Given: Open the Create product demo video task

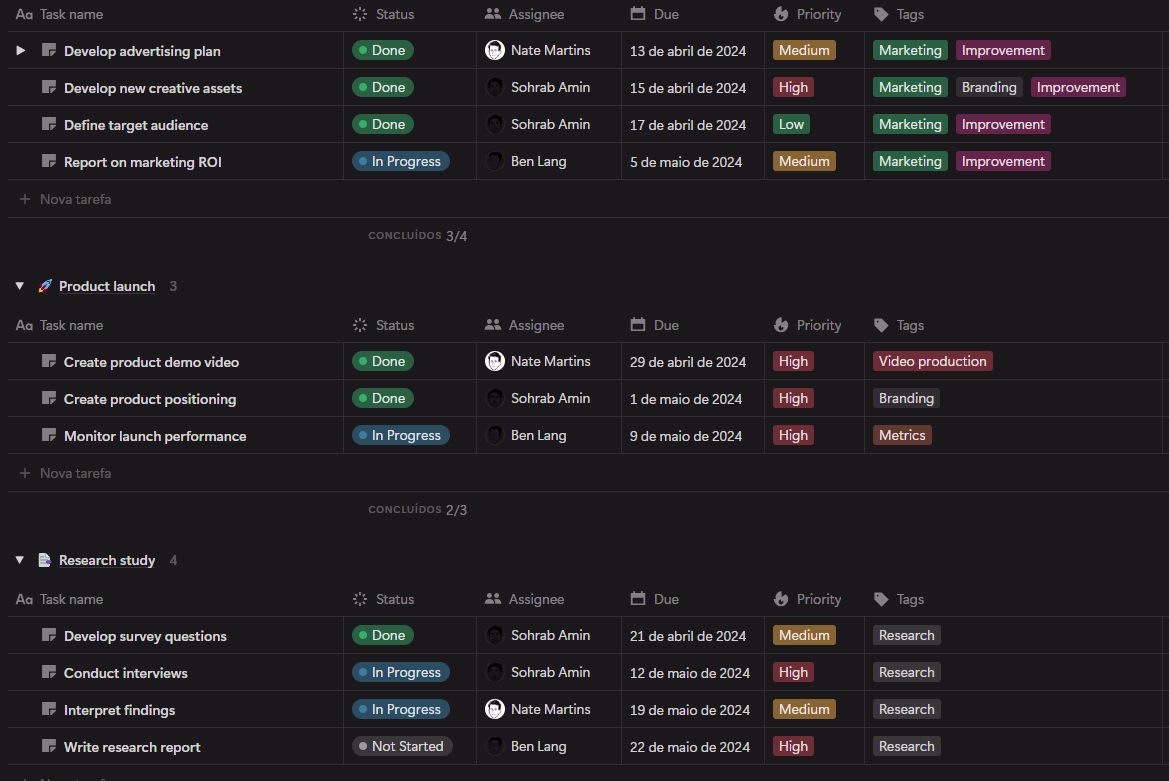Looking at the screenshot, I should coord(151,362).
